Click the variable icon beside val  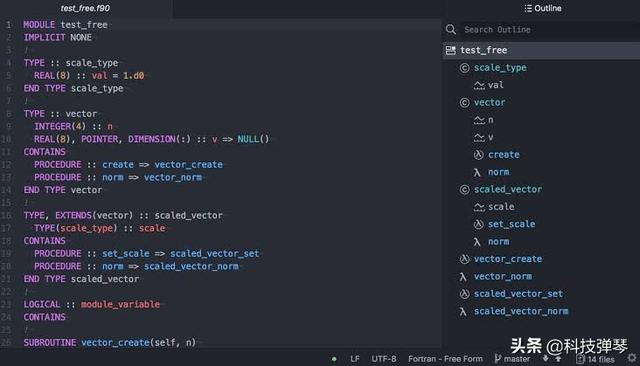pos(479,85)
